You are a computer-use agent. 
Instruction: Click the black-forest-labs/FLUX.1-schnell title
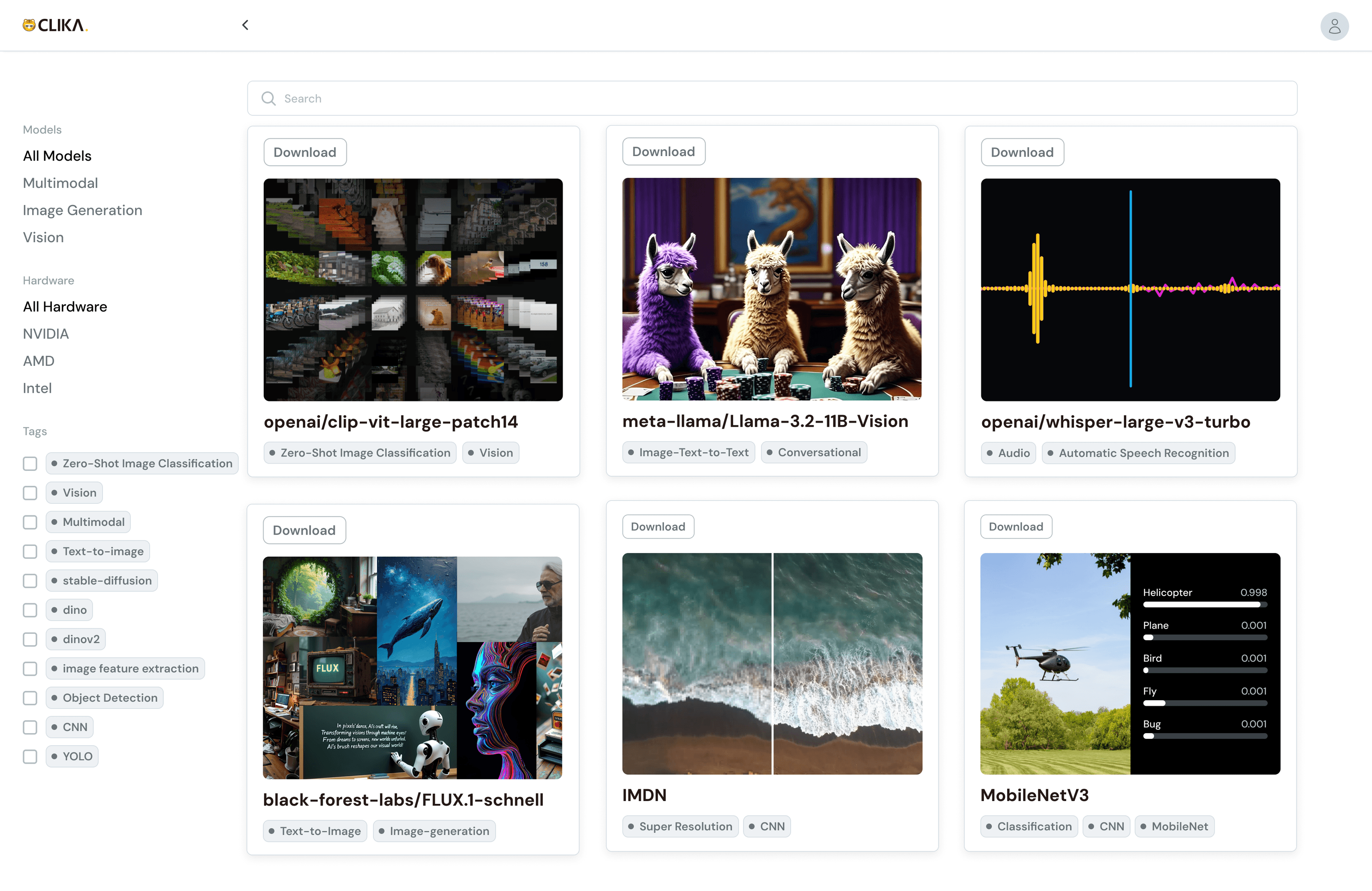click(403, 799)
